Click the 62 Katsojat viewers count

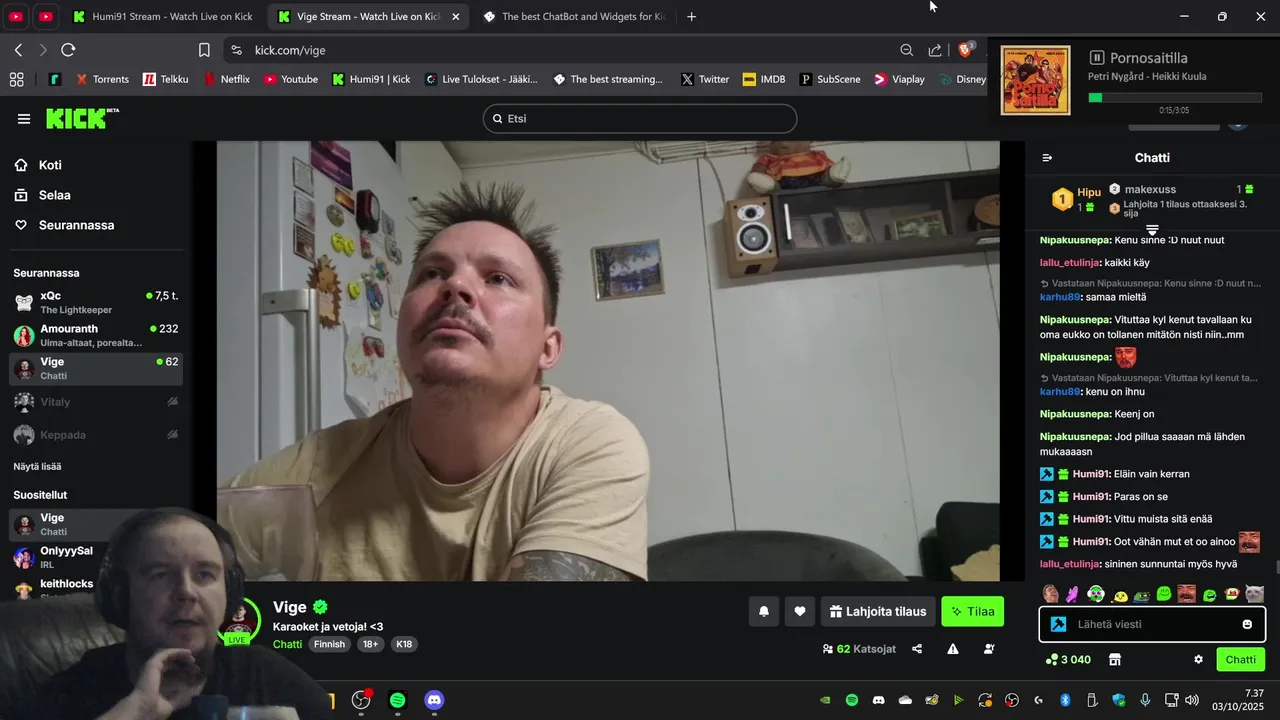[859, 649]
